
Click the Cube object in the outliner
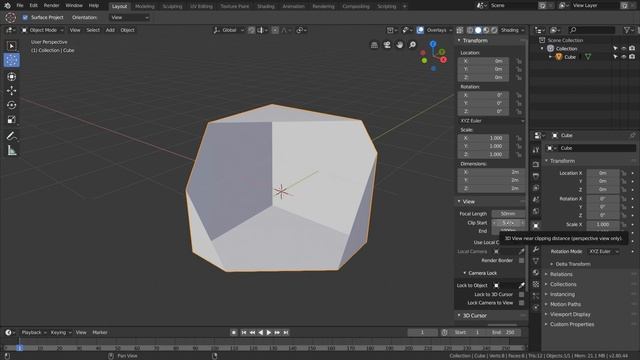point(570,57)
